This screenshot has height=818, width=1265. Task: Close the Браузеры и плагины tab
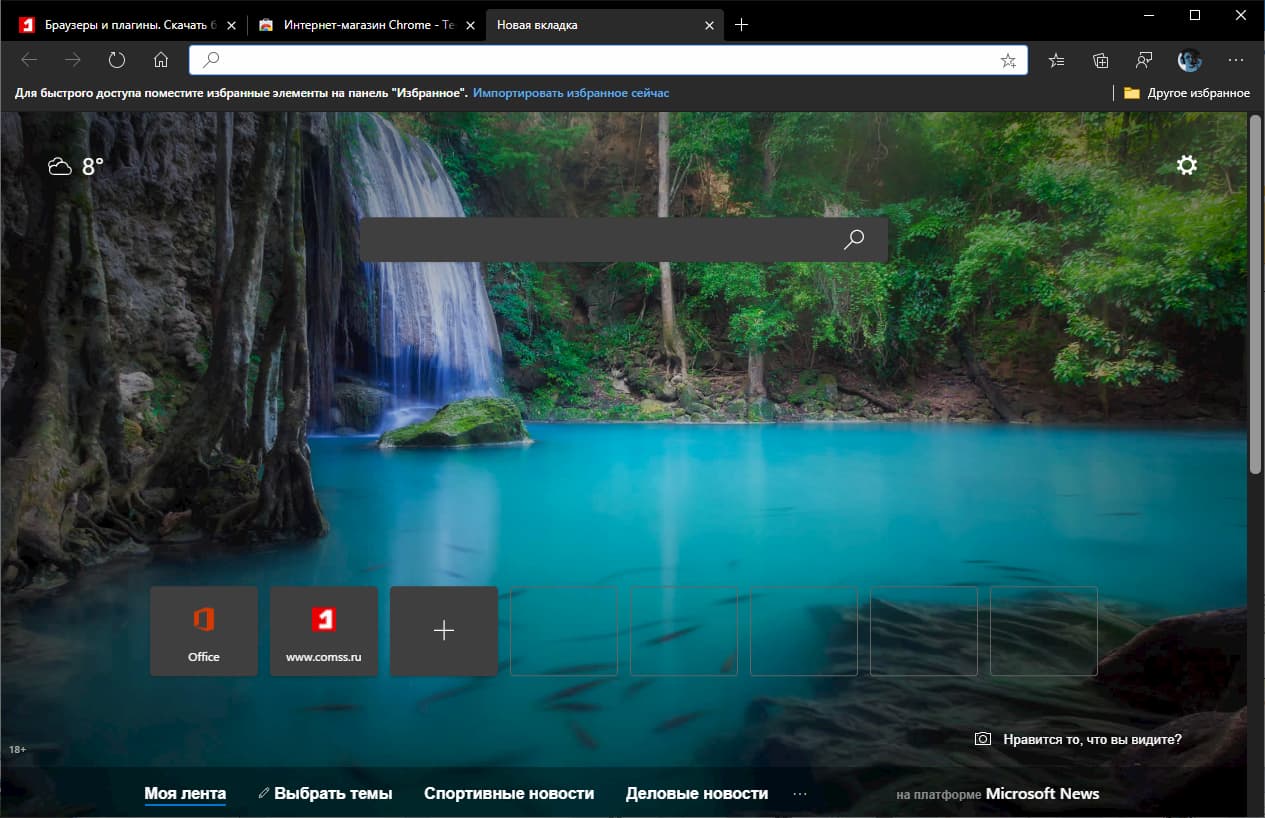pyautogui.click(x=231, y=25)
